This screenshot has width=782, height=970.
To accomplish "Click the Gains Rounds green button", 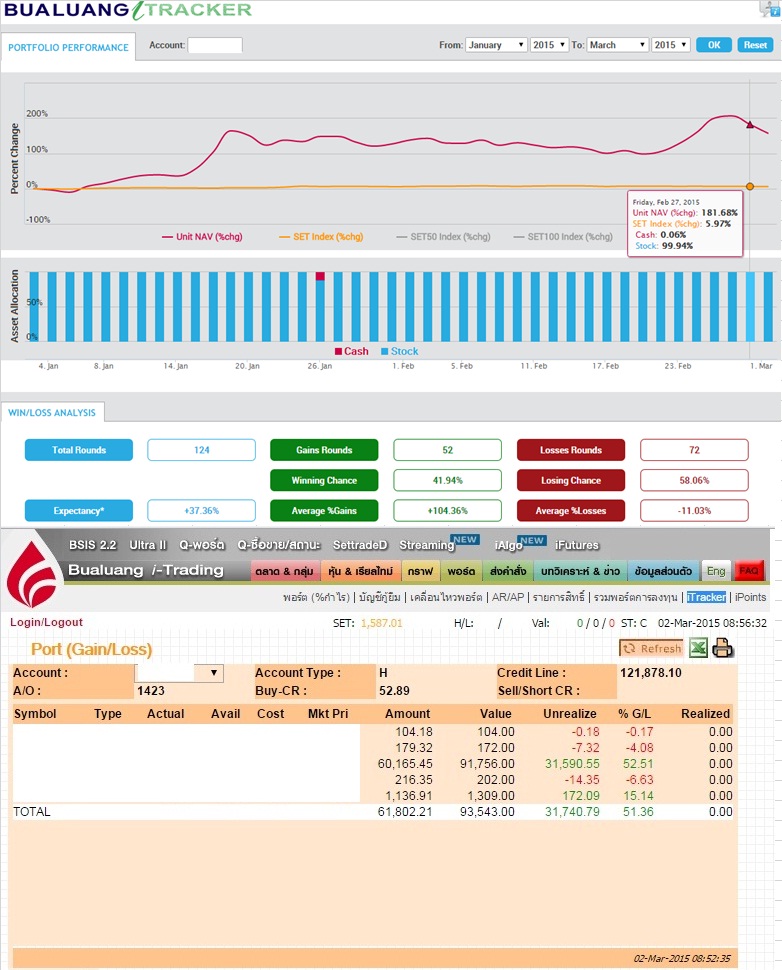I will (x=324, y=450).
